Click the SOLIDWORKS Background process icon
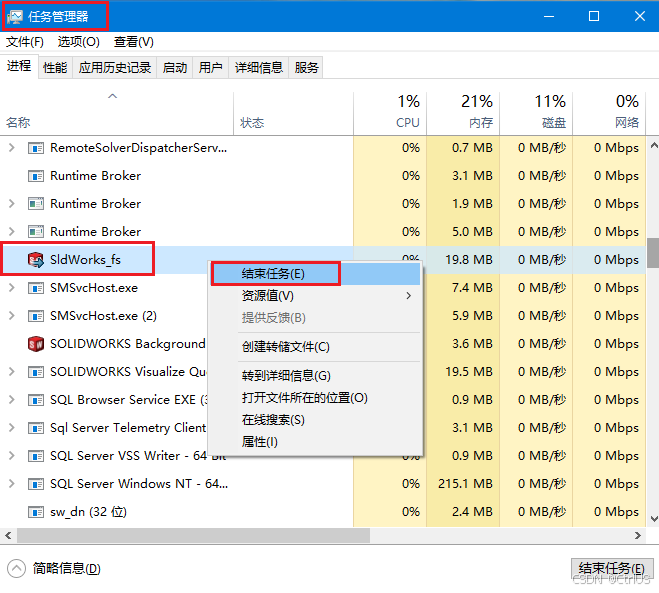The height and width of the screenshot is (593, 659). point(36,344)
